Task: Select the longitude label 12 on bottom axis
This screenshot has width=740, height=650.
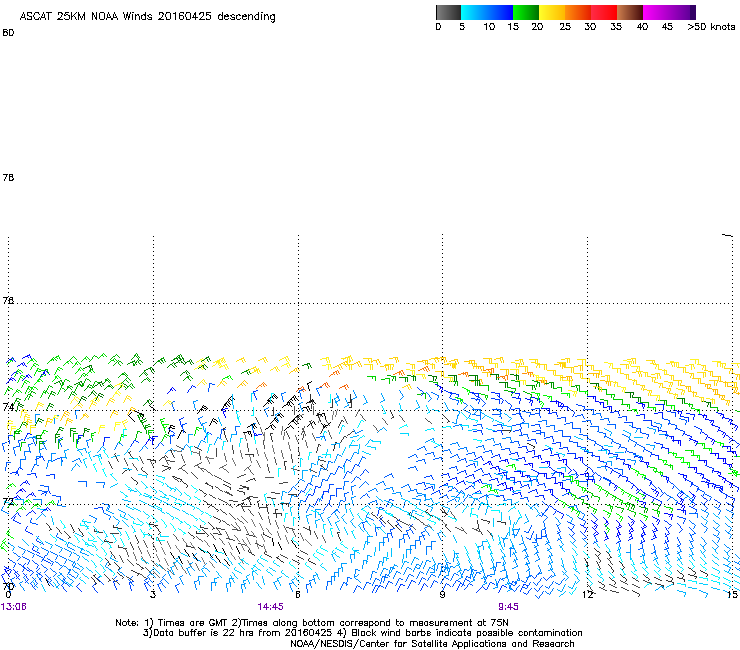Action: 587,595
